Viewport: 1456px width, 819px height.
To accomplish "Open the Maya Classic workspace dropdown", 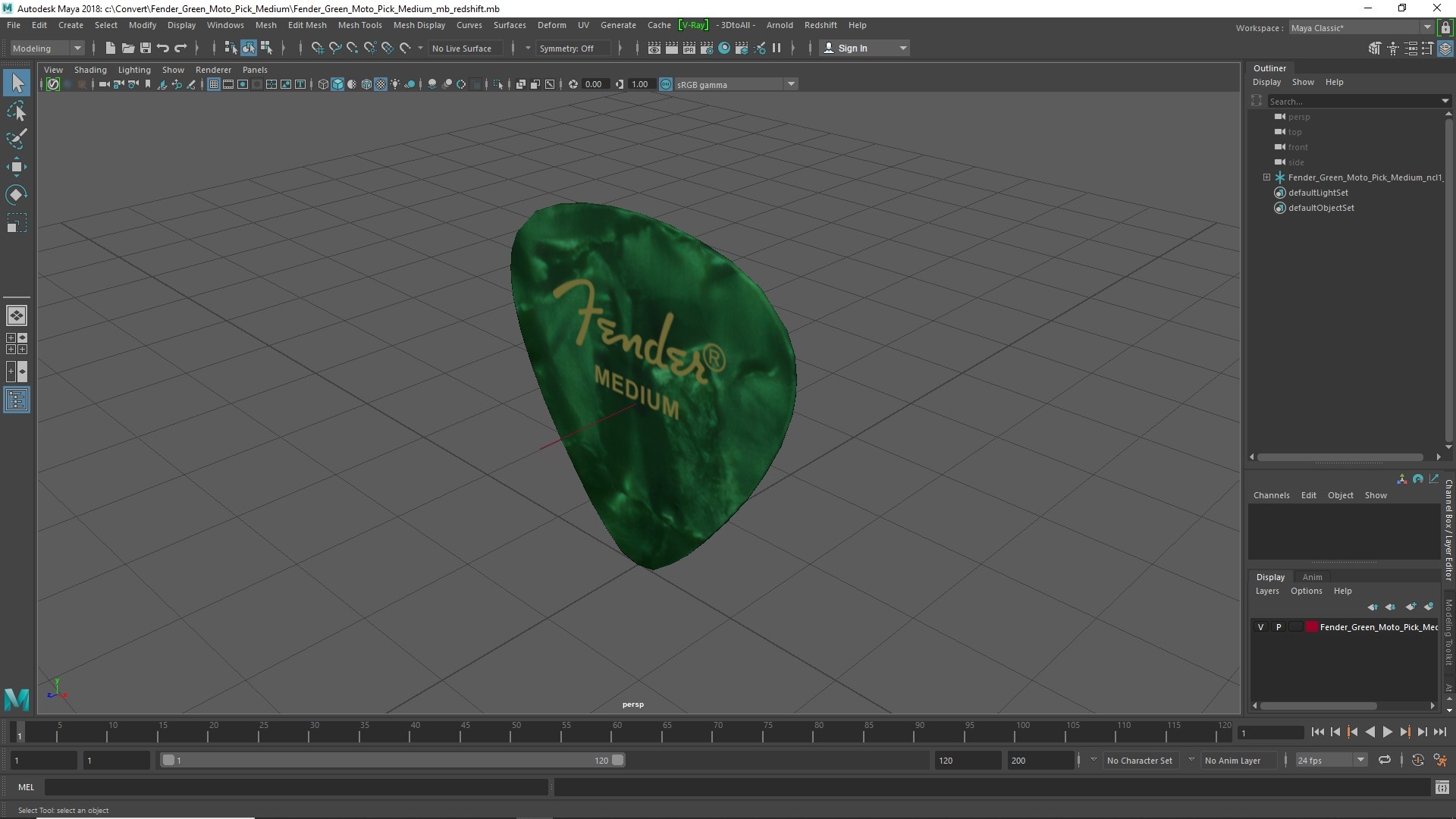I will [1360, 28].
